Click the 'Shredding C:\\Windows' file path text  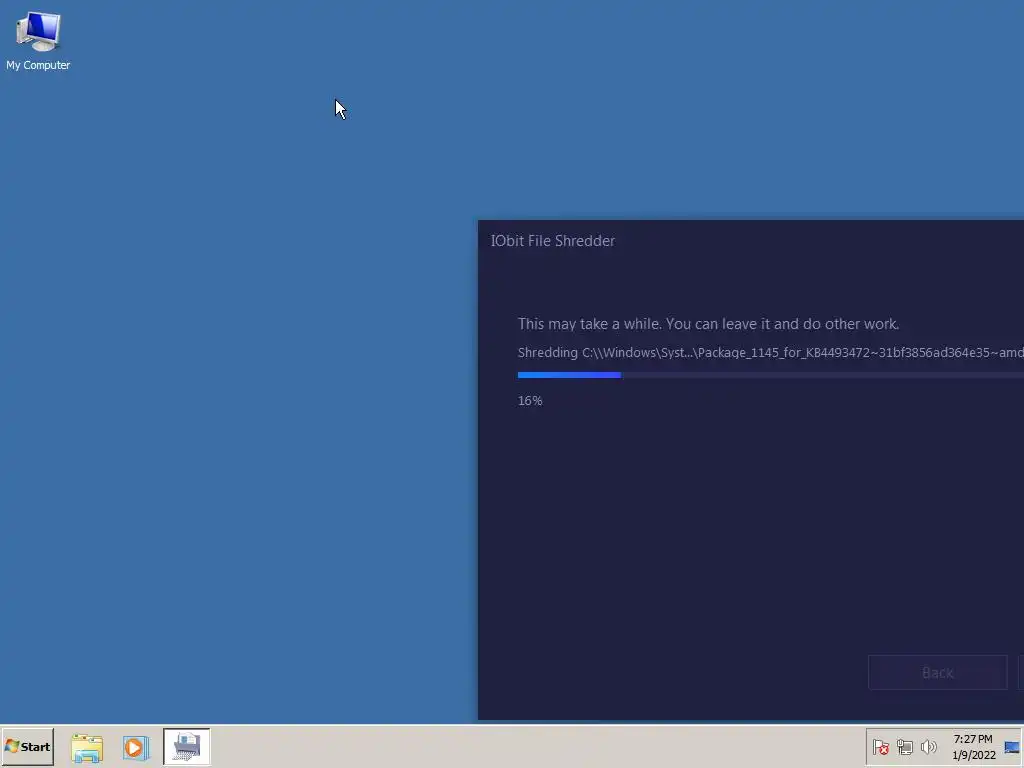click(x=771, y=353)
